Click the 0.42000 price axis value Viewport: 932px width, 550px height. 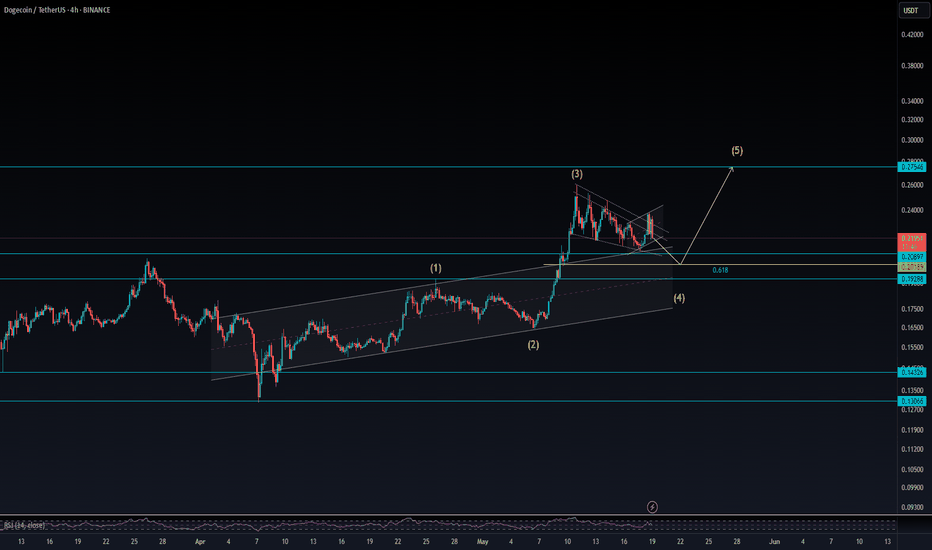click(912, 34)
